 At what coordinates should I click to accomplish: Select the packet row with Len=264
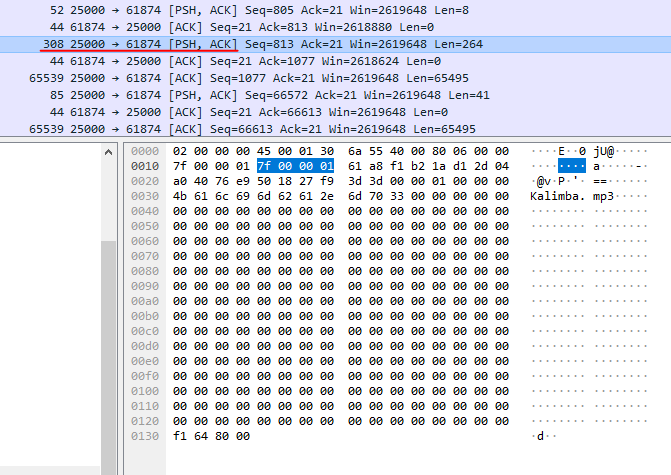(336, 44)
